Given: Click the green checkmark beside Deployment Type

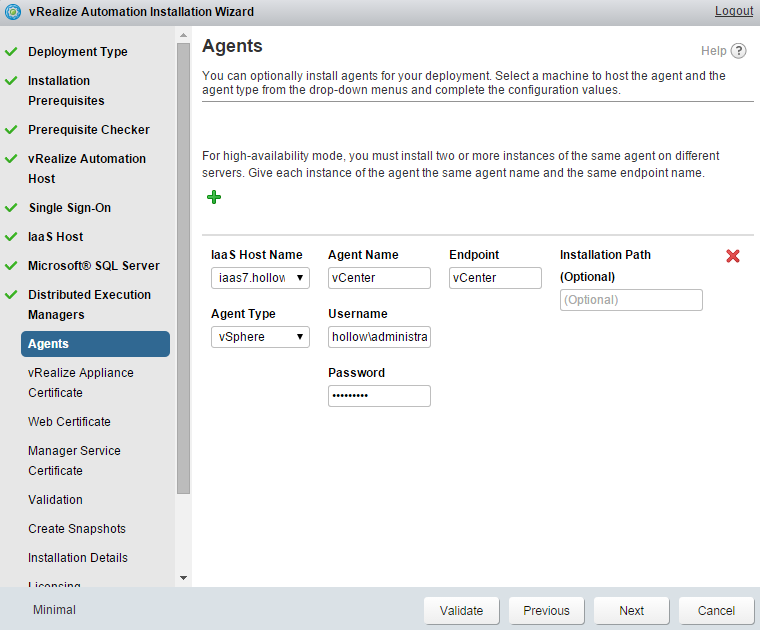Looking at the screenshot, I should point(11,51).
